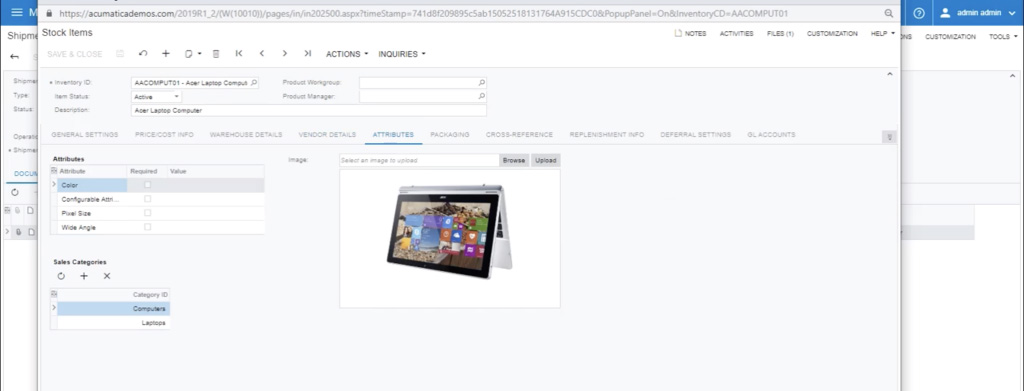Refresh the Sales Categories list

pos(61,276)
